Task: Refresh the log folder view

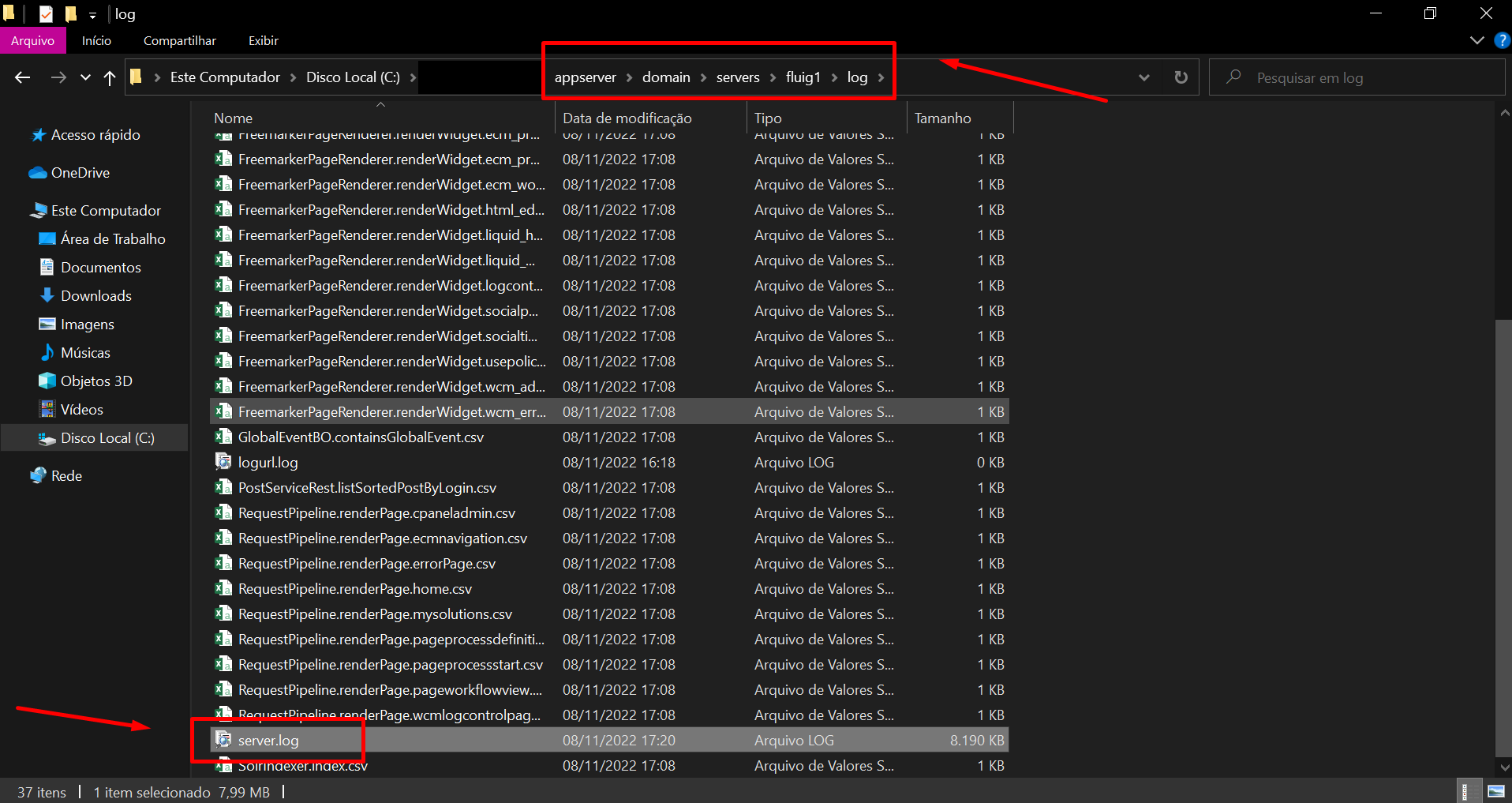Action: coord(1181,77)
